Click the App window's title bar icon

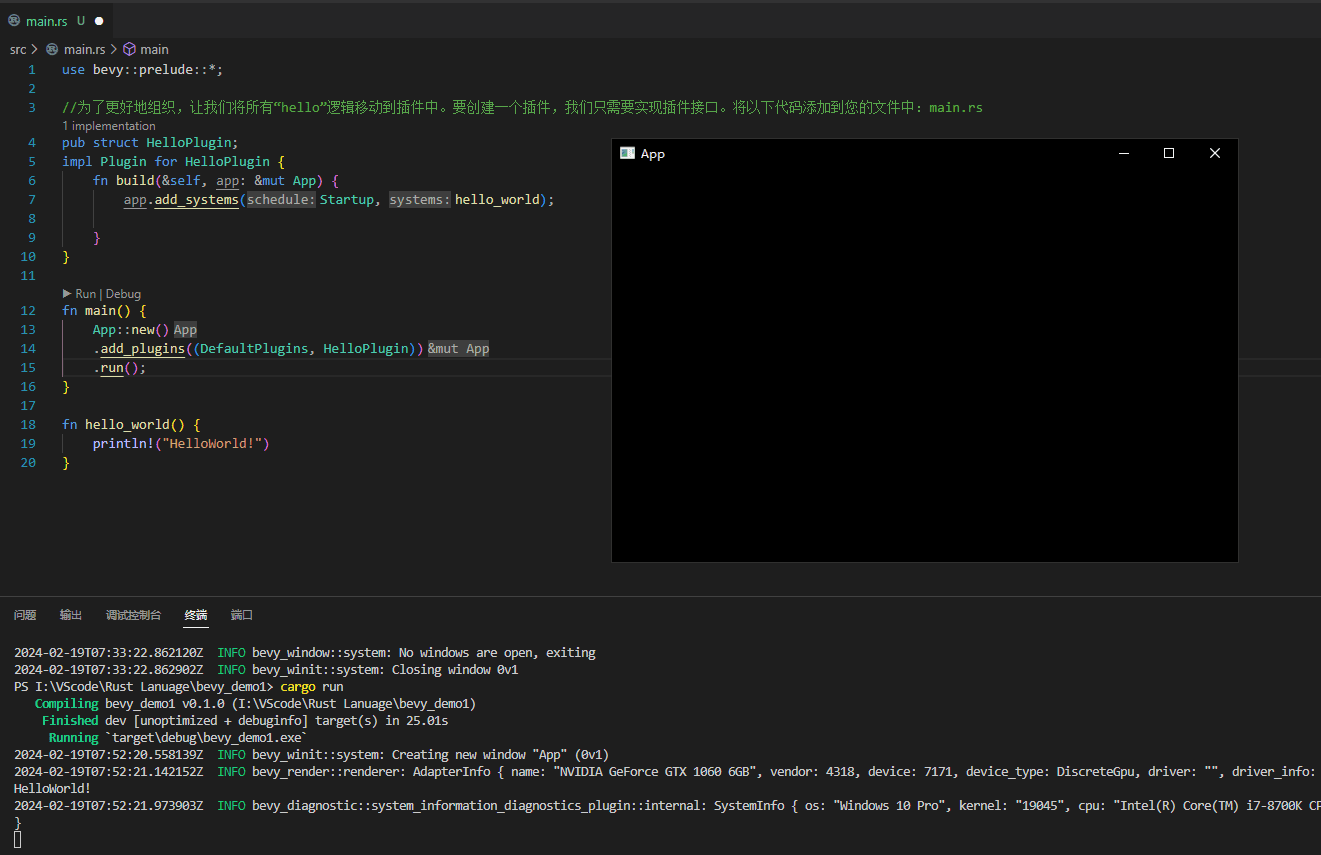627,153
